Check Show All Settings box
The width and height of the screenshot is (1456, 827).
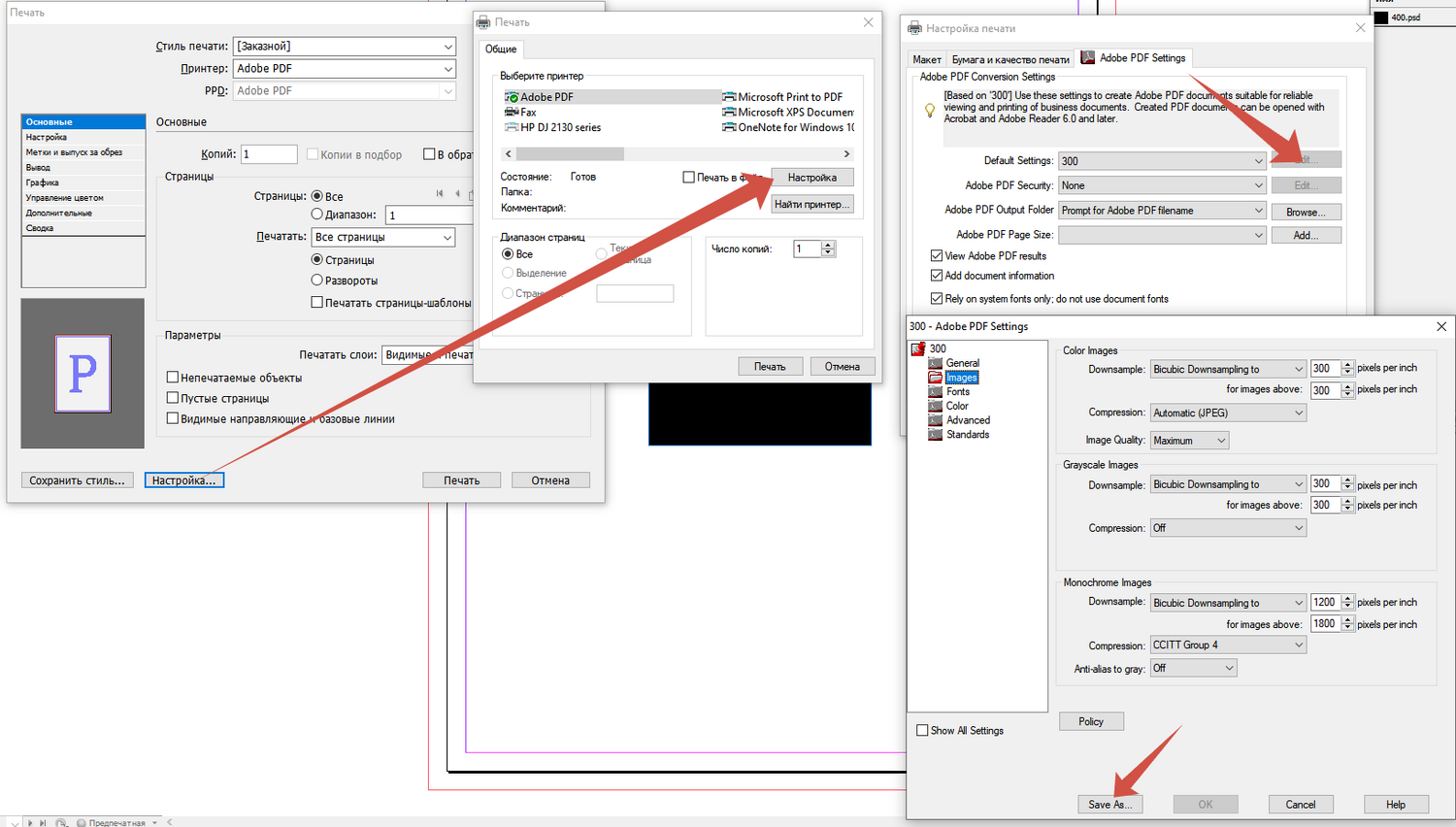point(922,730)
